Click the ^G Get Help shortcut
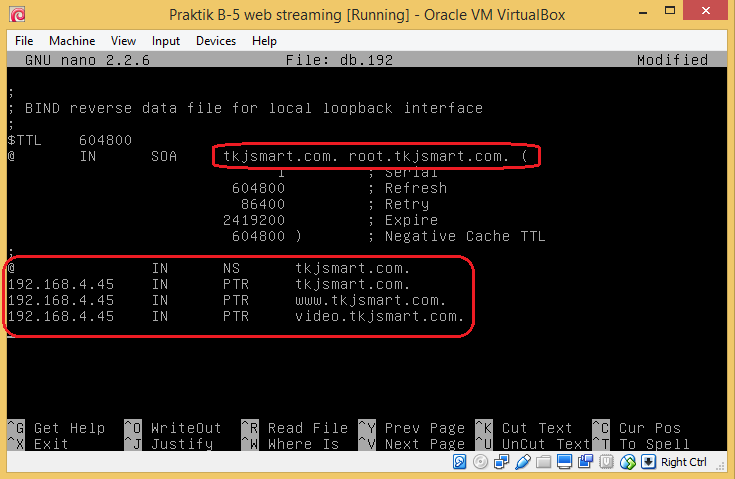The image size is (735, 479). 56,428
